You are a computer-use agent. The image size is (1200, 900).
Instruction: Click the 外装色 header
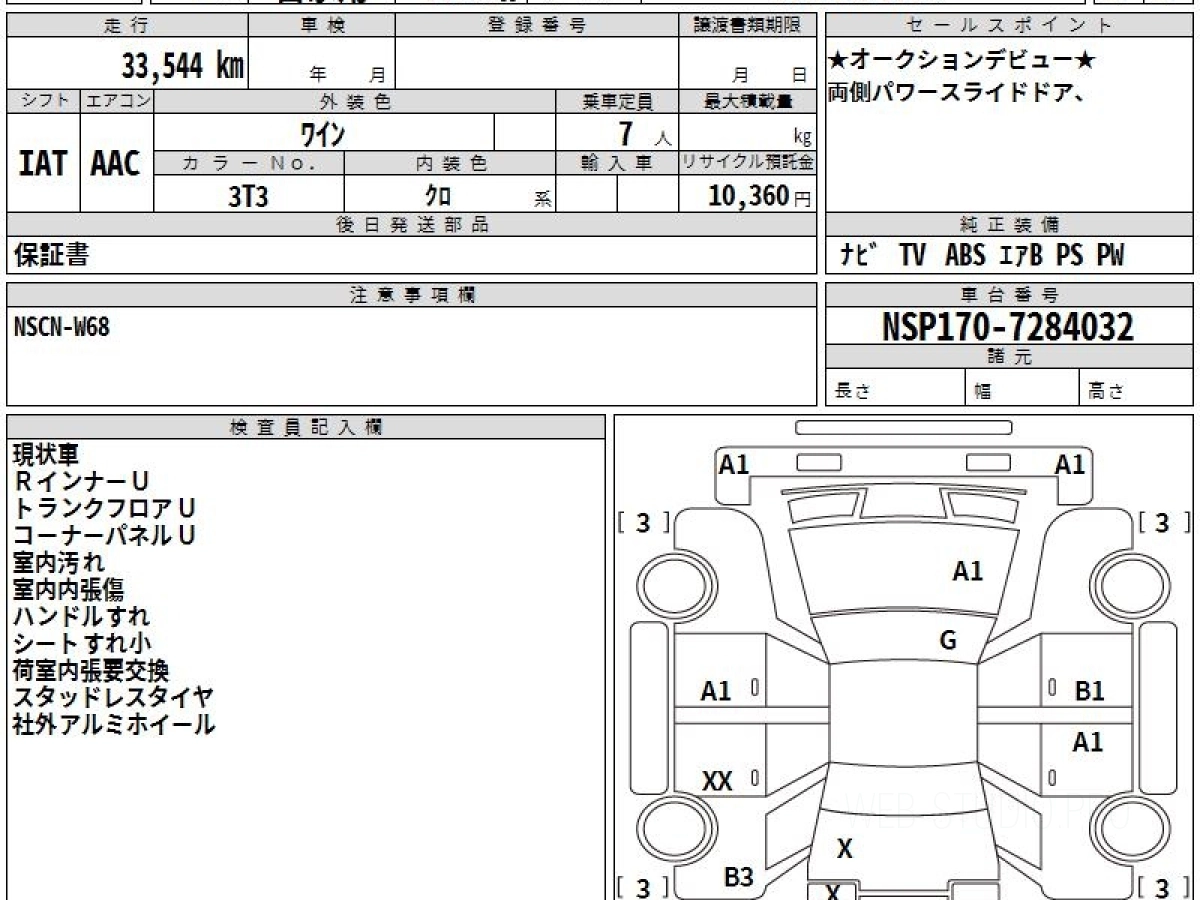coord(355,101)
